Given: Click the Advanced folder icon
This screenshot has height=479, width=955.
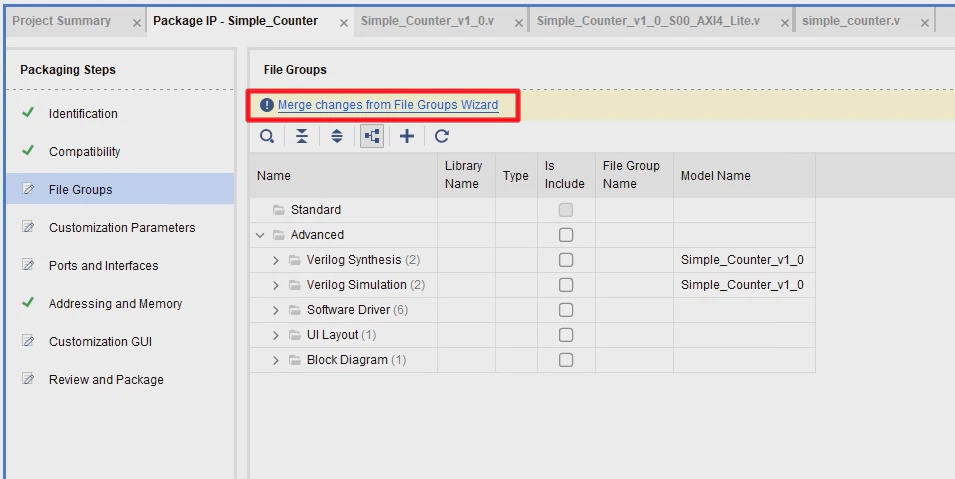Looking at the screenshot, I should point(279,235).
